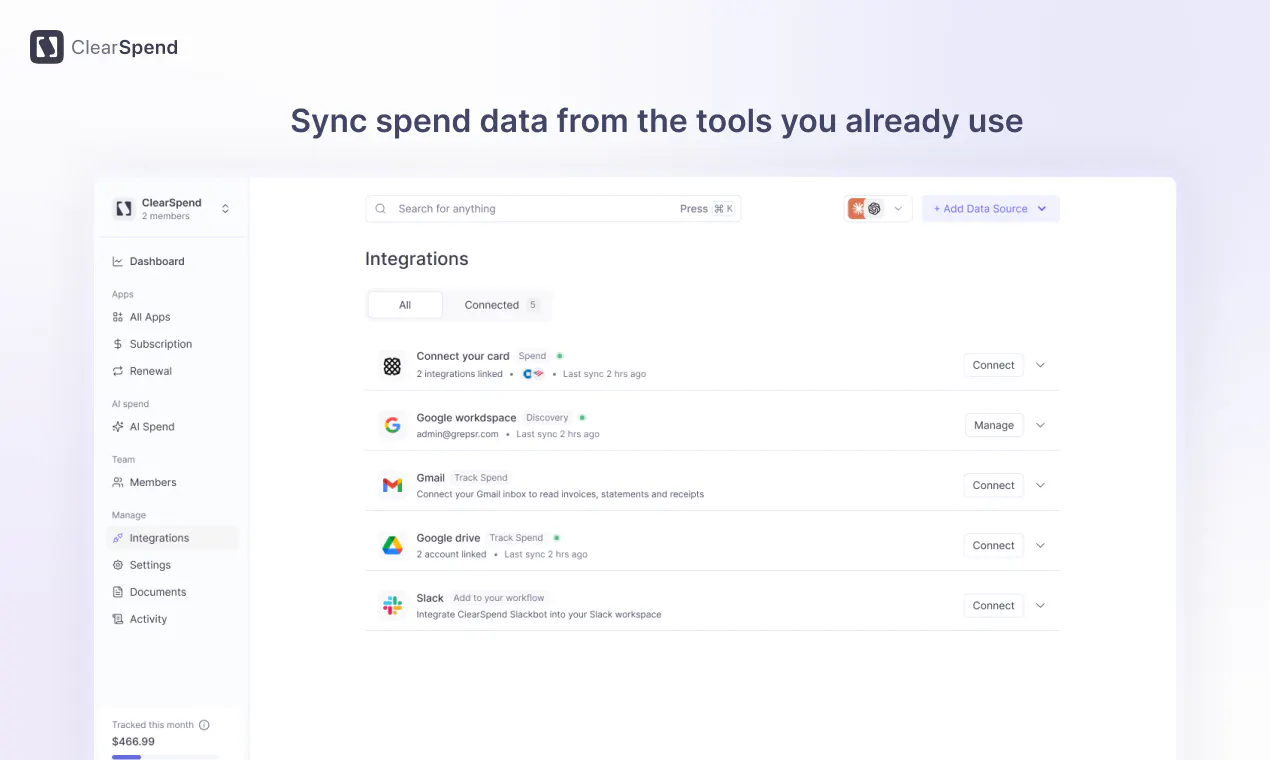This screenshot has height=760, width=1270.
Task: Open Documents in the sidebar
Action: coord(158,592)
